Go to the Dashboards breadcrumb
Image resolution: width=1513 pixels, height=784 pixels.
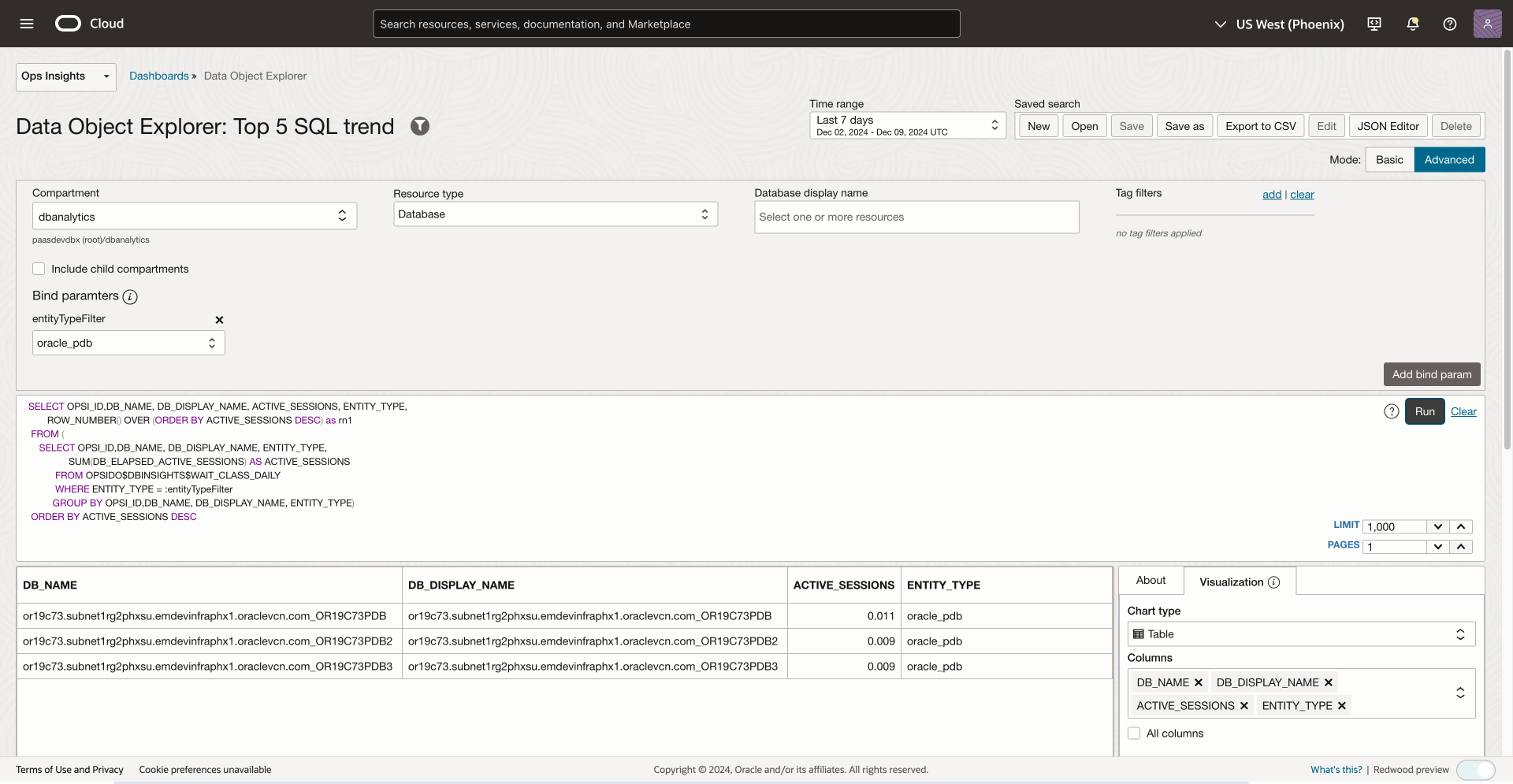159,76
